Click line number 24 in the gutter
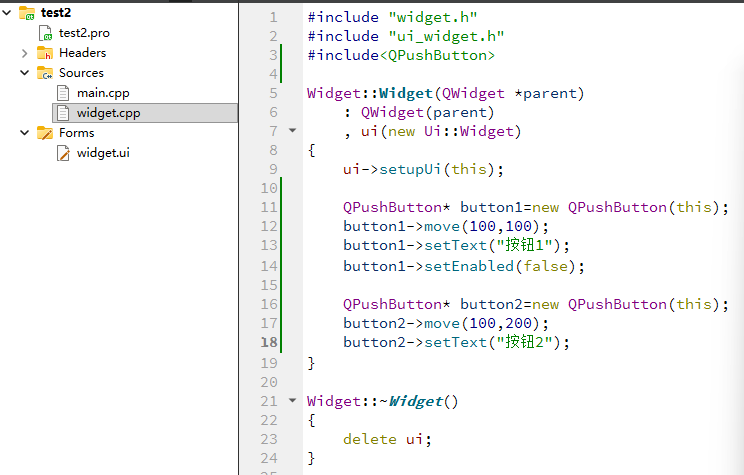The image size is (744, 475). [x=269, y=458]
